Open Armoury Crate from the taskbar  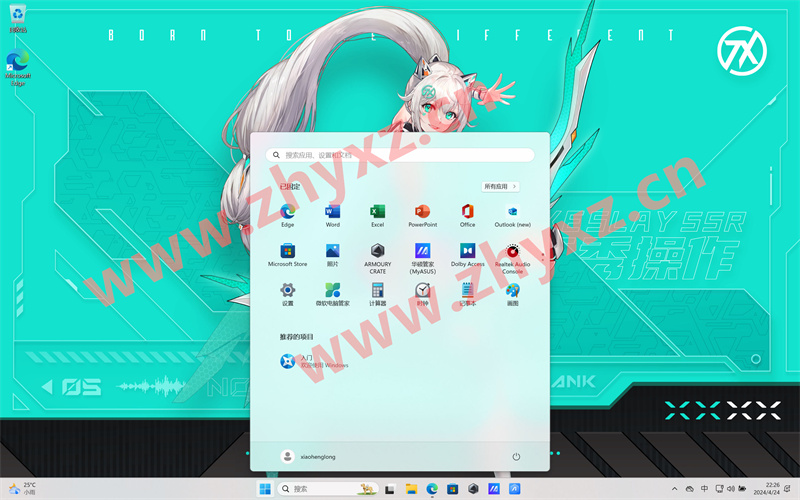pyautogui.click(x=473, y=489)
